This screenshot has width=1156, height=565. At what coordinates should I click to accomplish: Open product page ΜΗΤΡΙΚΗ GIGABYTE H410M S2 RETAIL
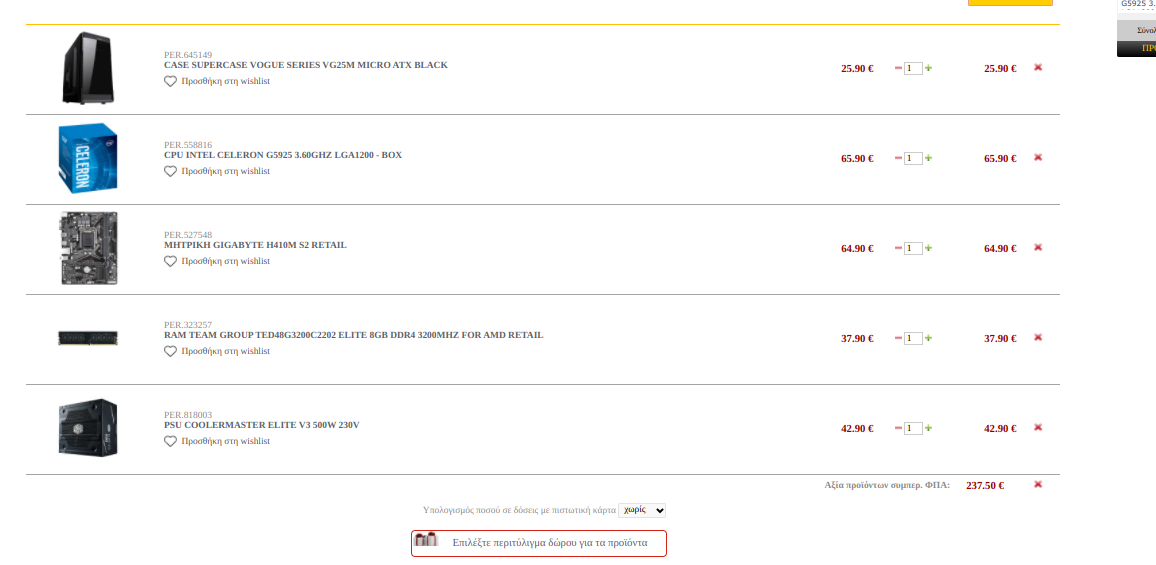point(255,245)
